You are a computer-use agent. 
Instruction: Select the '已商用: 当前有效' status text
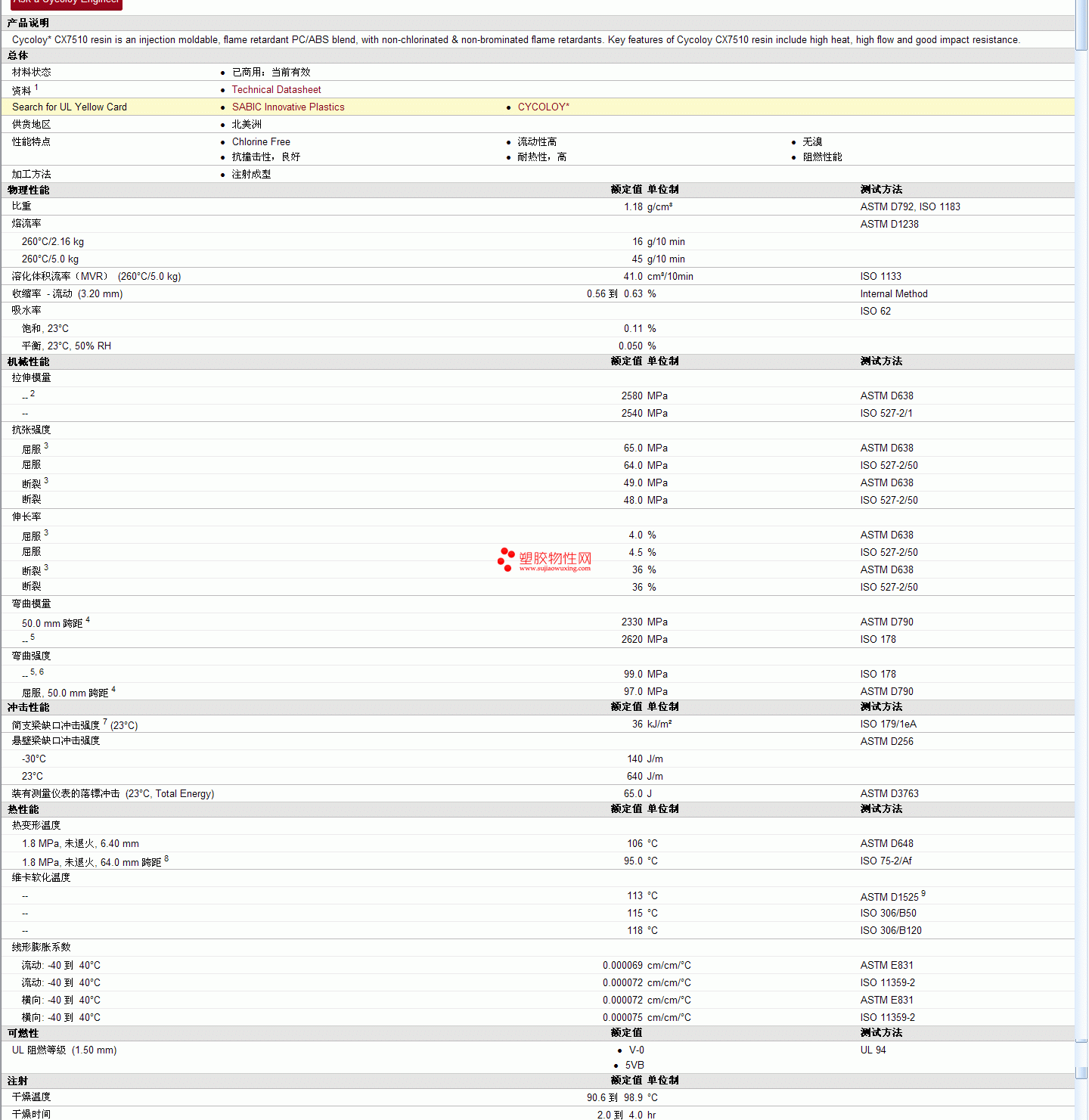[x=271, y=72]
